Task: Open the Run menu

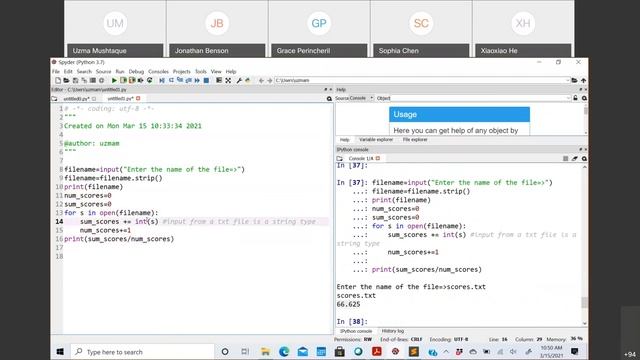Action: coord(120,71)
